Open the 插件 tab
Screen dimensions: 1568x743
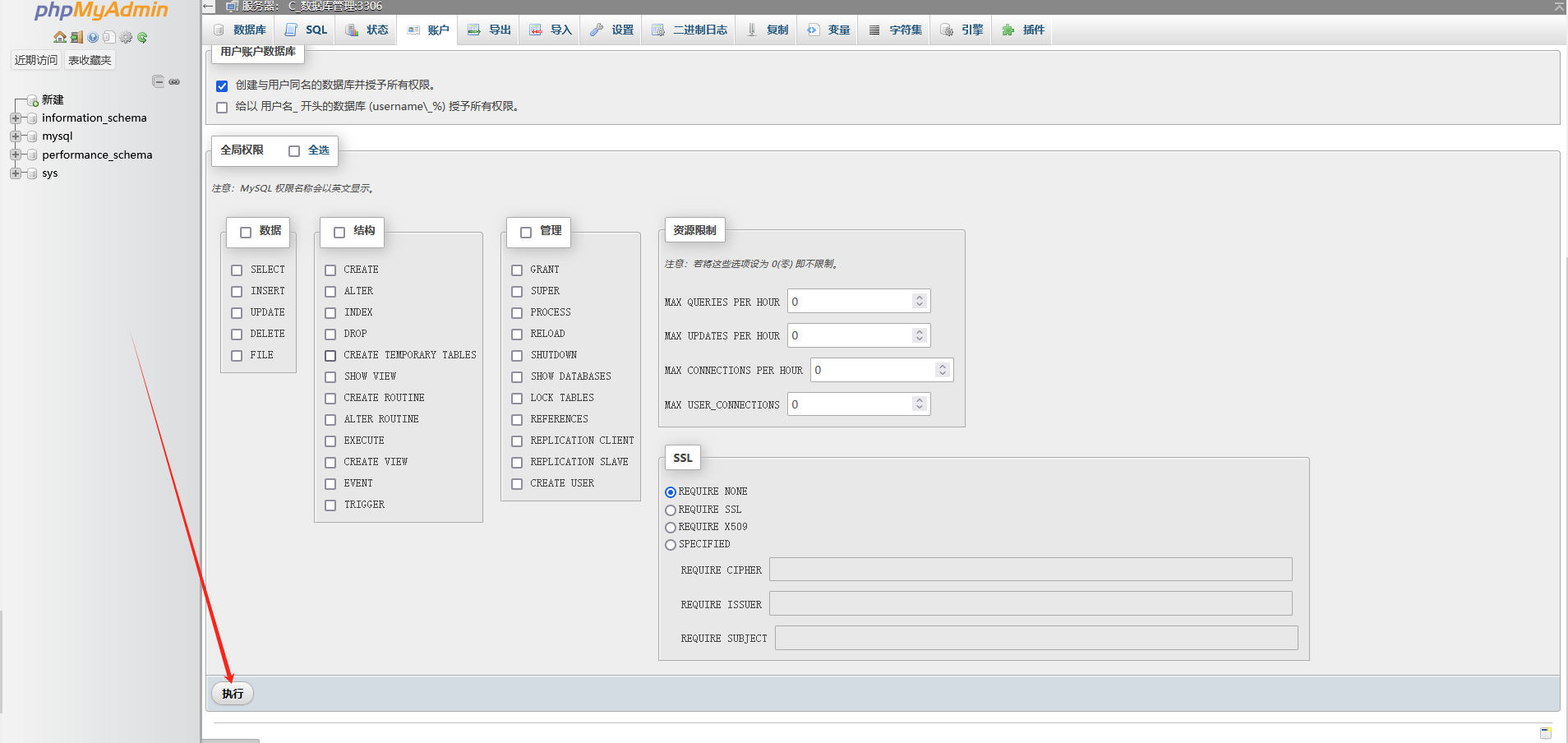pyautogui.click(x=1023, y=30)
